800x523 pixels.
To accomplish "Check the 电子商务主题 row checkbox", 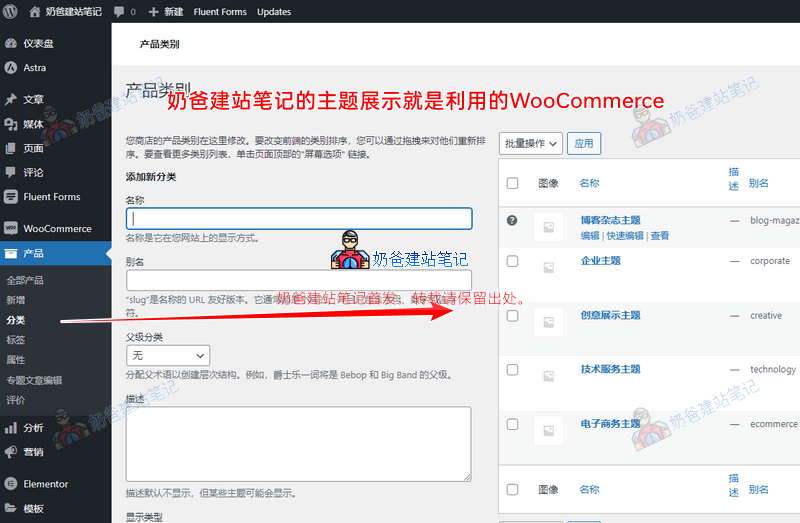I will (x=512, y=425).
